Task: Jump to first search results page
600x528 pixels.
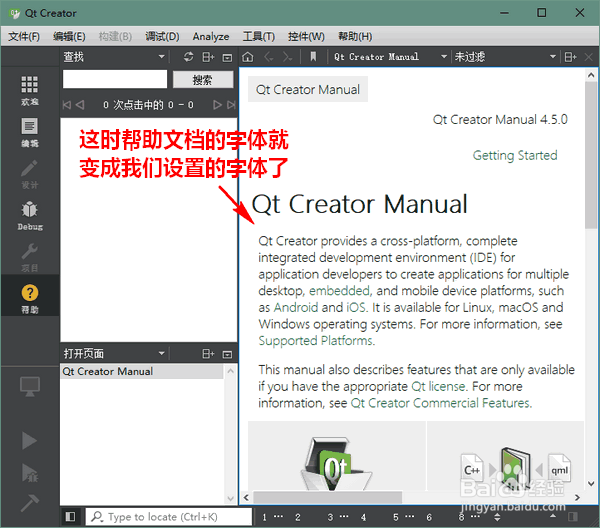Action: tap(67, 104)
